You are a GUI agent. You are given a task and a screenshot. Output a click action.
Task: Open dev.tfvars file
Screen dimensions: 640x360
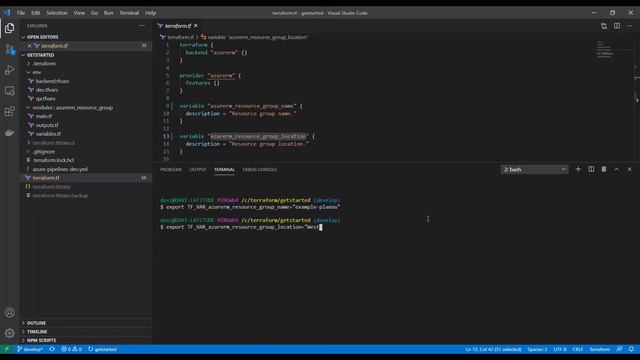pyautogui.click(x=47, y=90)
